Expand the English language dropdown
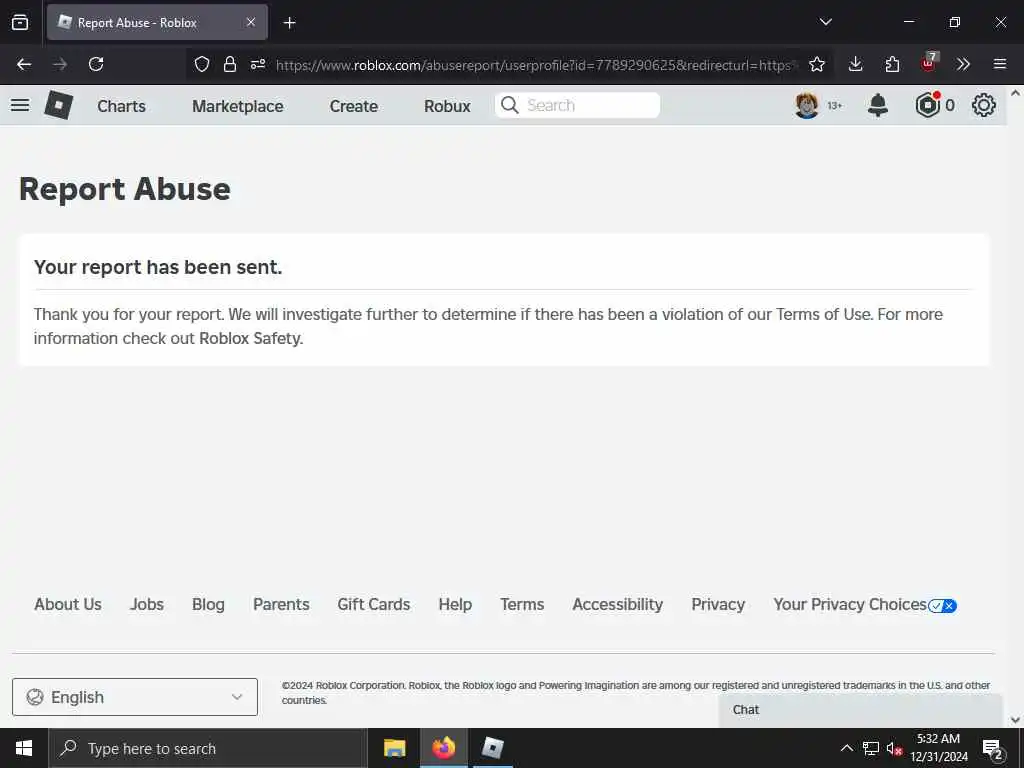The height and width of the screenshot is (768, 1024). [x=135, y=697]
